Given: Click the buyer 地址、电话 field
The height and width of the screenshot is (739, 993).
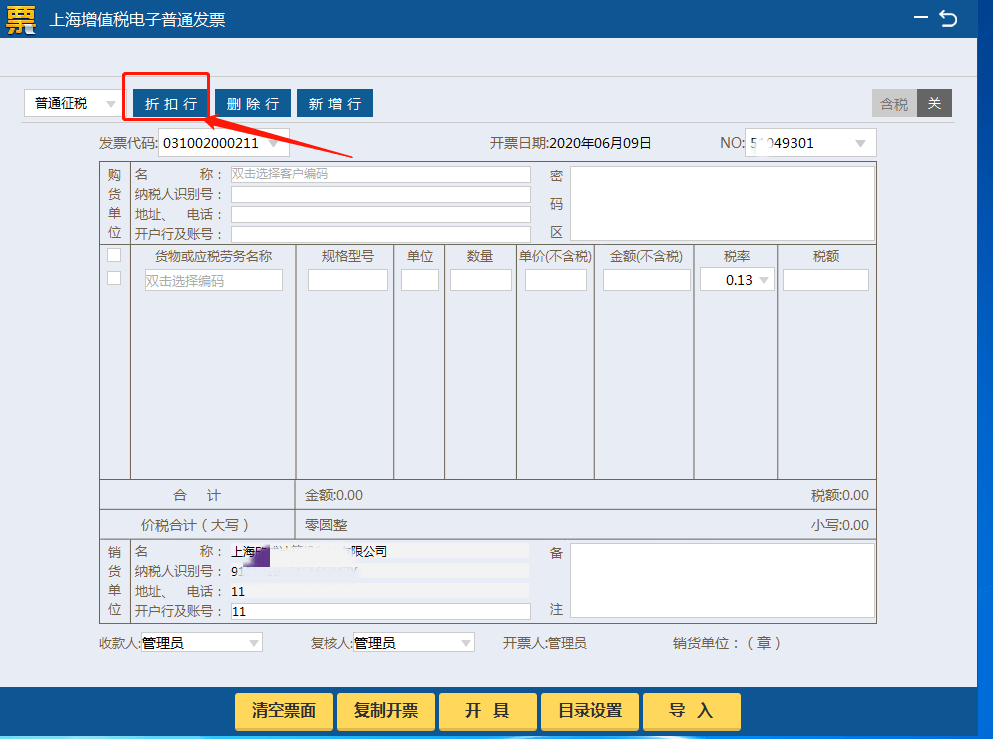Looking at the screenshot, I should point(381,214).
